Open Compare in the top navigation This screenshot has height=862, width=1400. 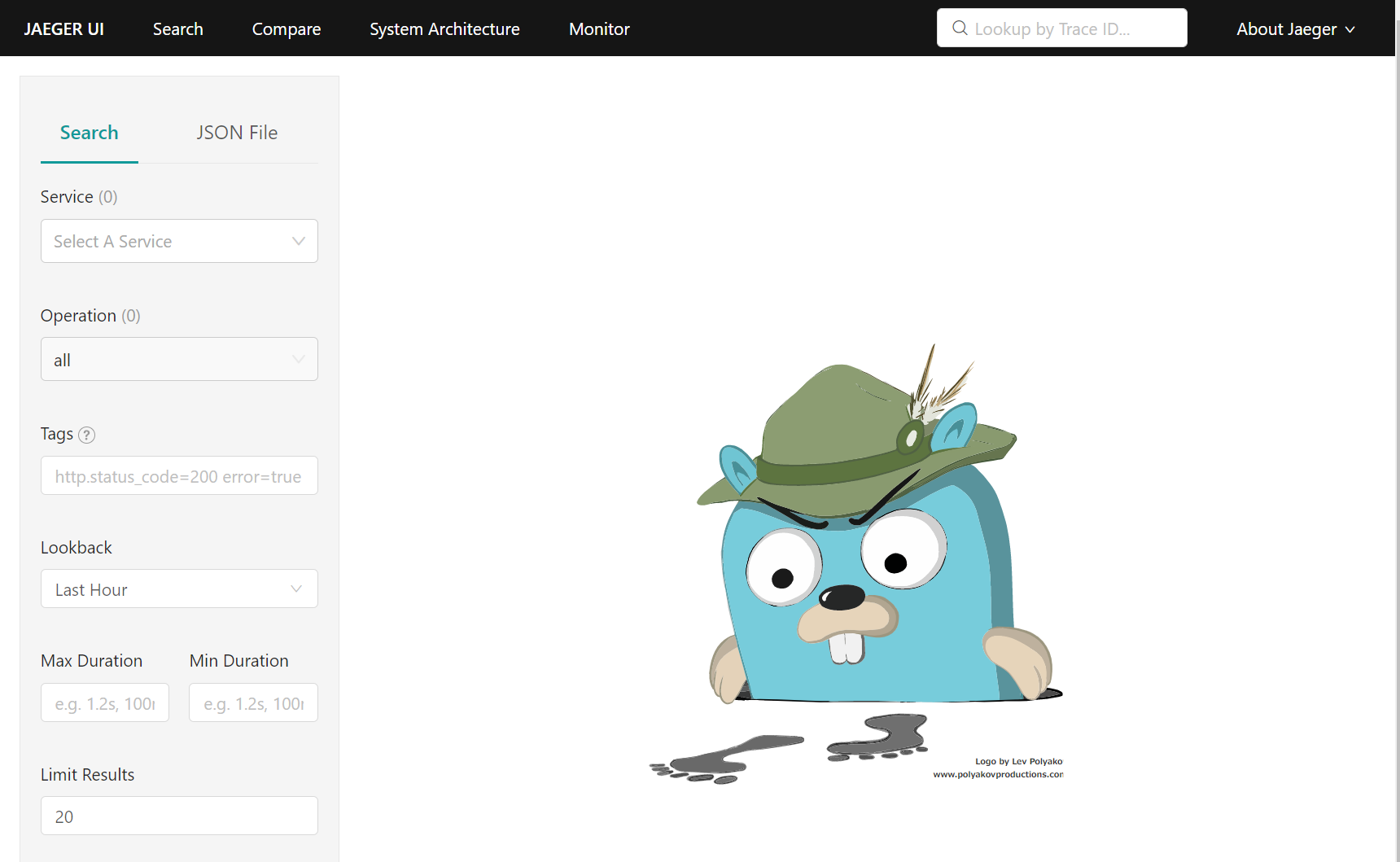pyautogui.click(x=287, y=29)
